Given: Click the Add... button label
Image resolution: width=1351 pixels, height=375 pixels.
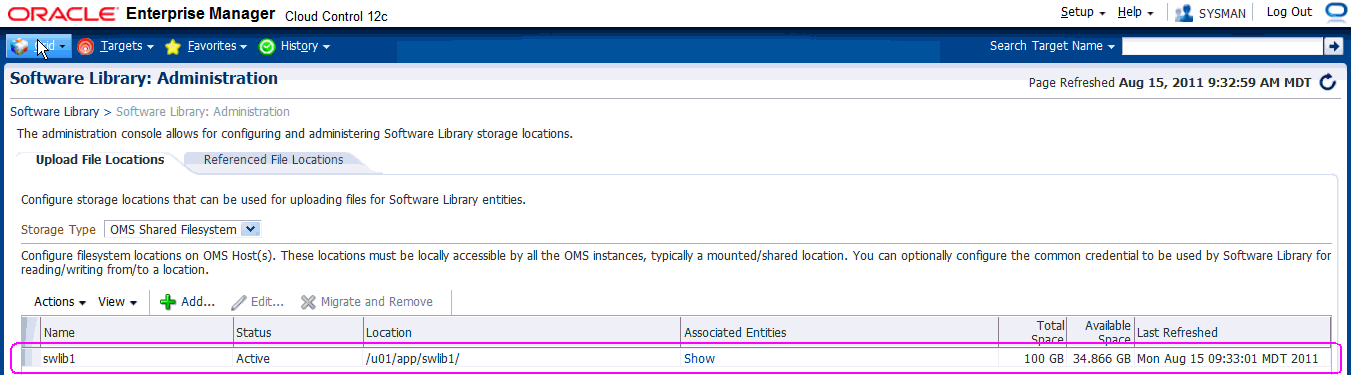Looking at the screenshot, I should click(x=198, y=302).
